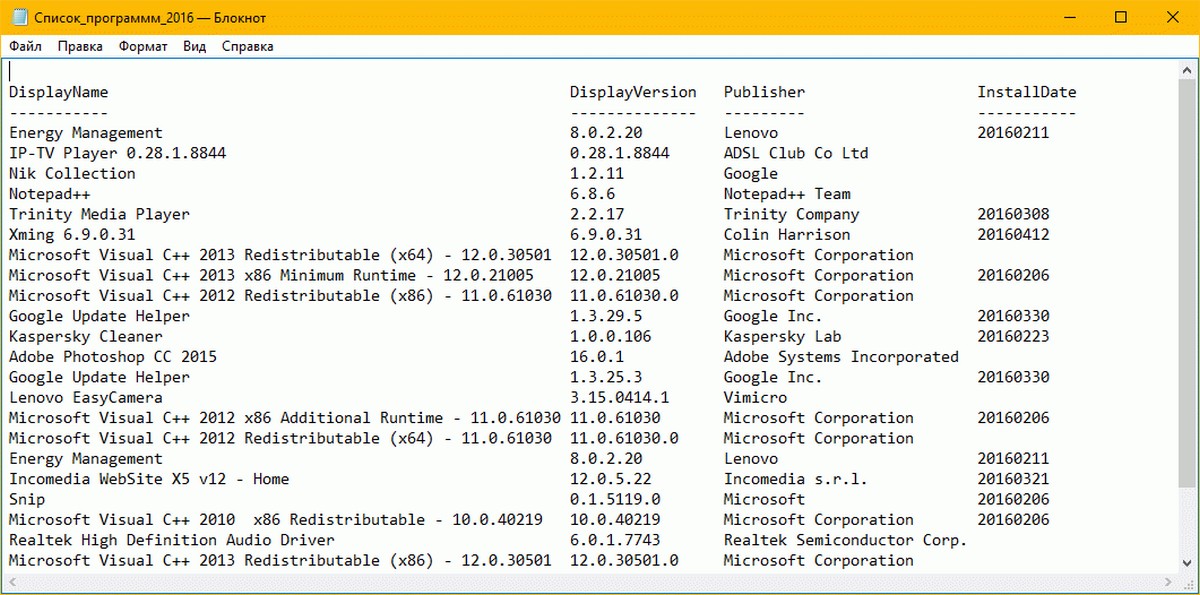Viewport: 1200px width, 595px height.
Task: Open the Справка menu
Action: 247,46
